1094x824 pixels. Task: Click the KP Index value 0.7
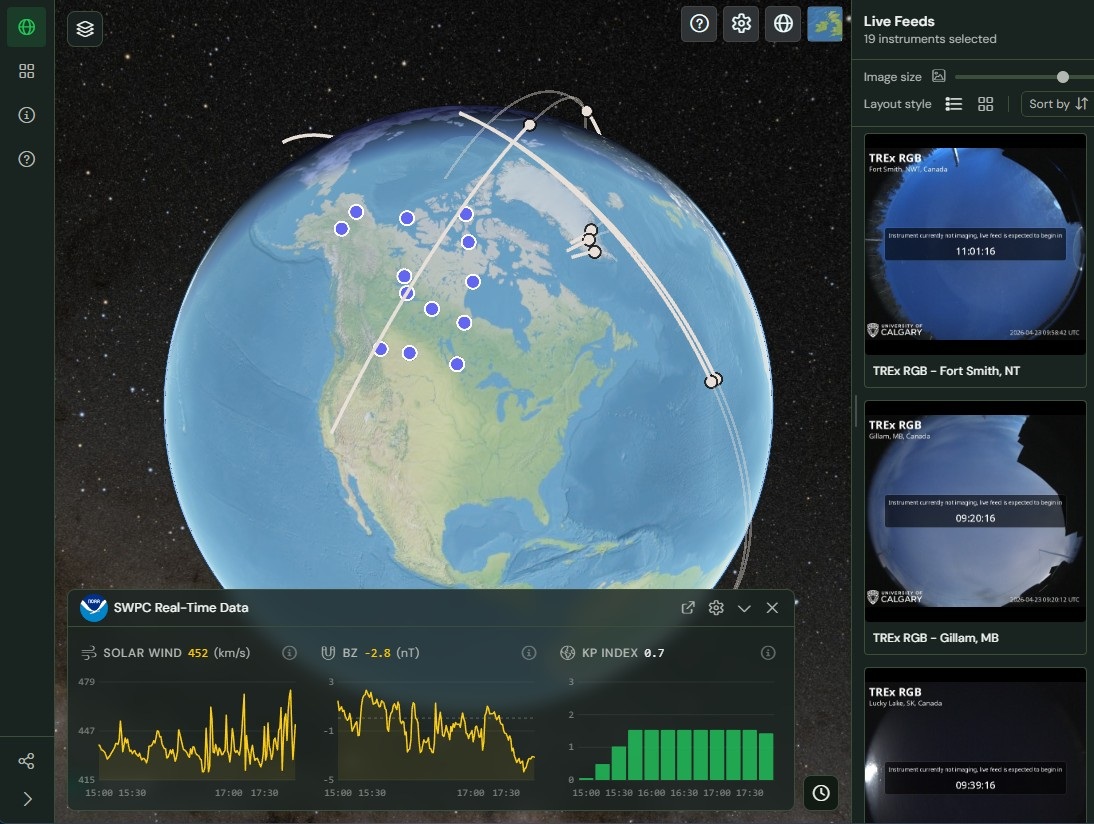(x=654, y=653)
